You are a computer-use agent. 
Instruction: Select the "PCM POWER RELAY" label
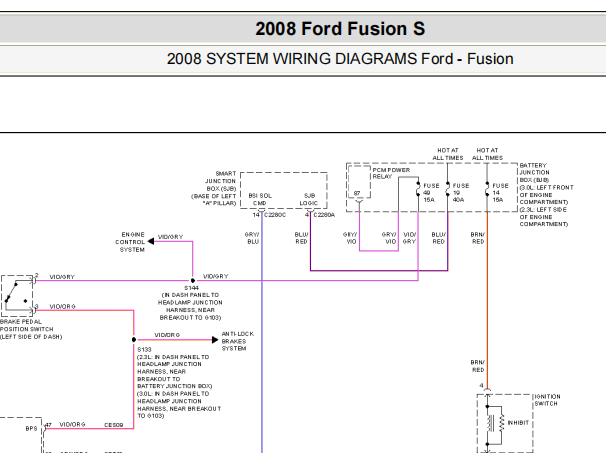(x=391, y=173)
